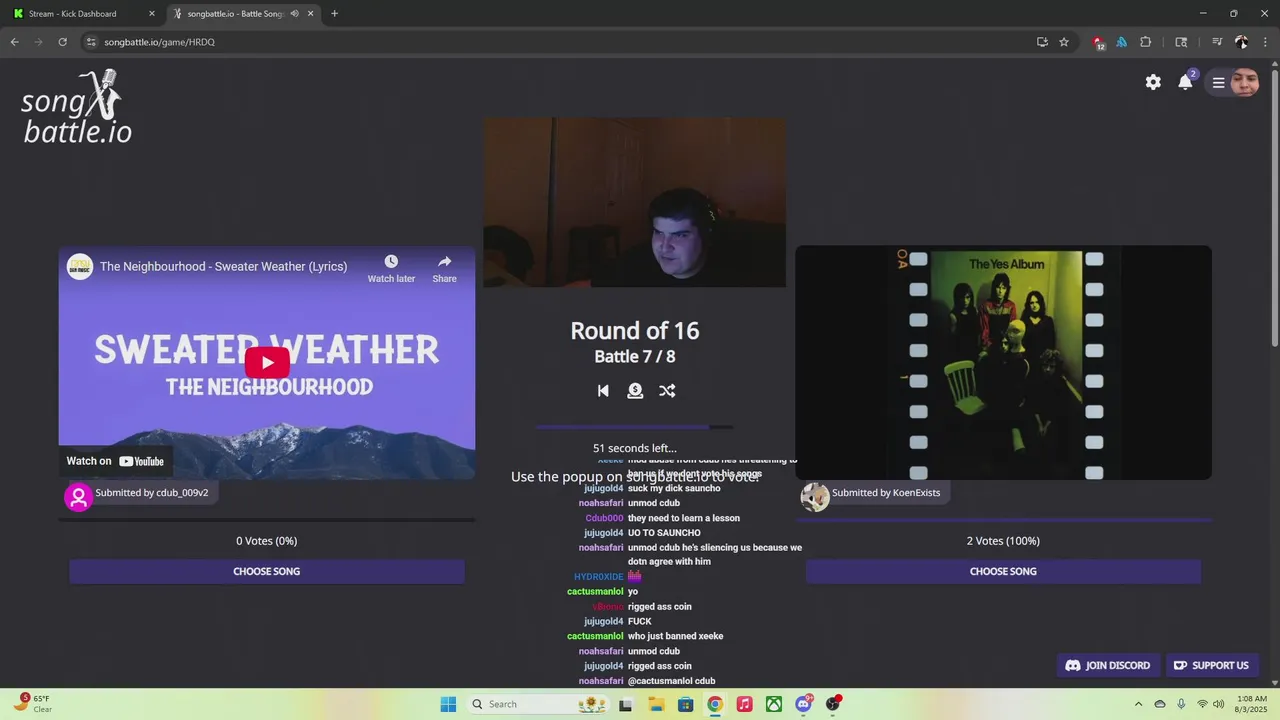Screen dimensions: 1280x720
Task: Click KoenExists song vote bar
Action: click(x=1003, y=520)
